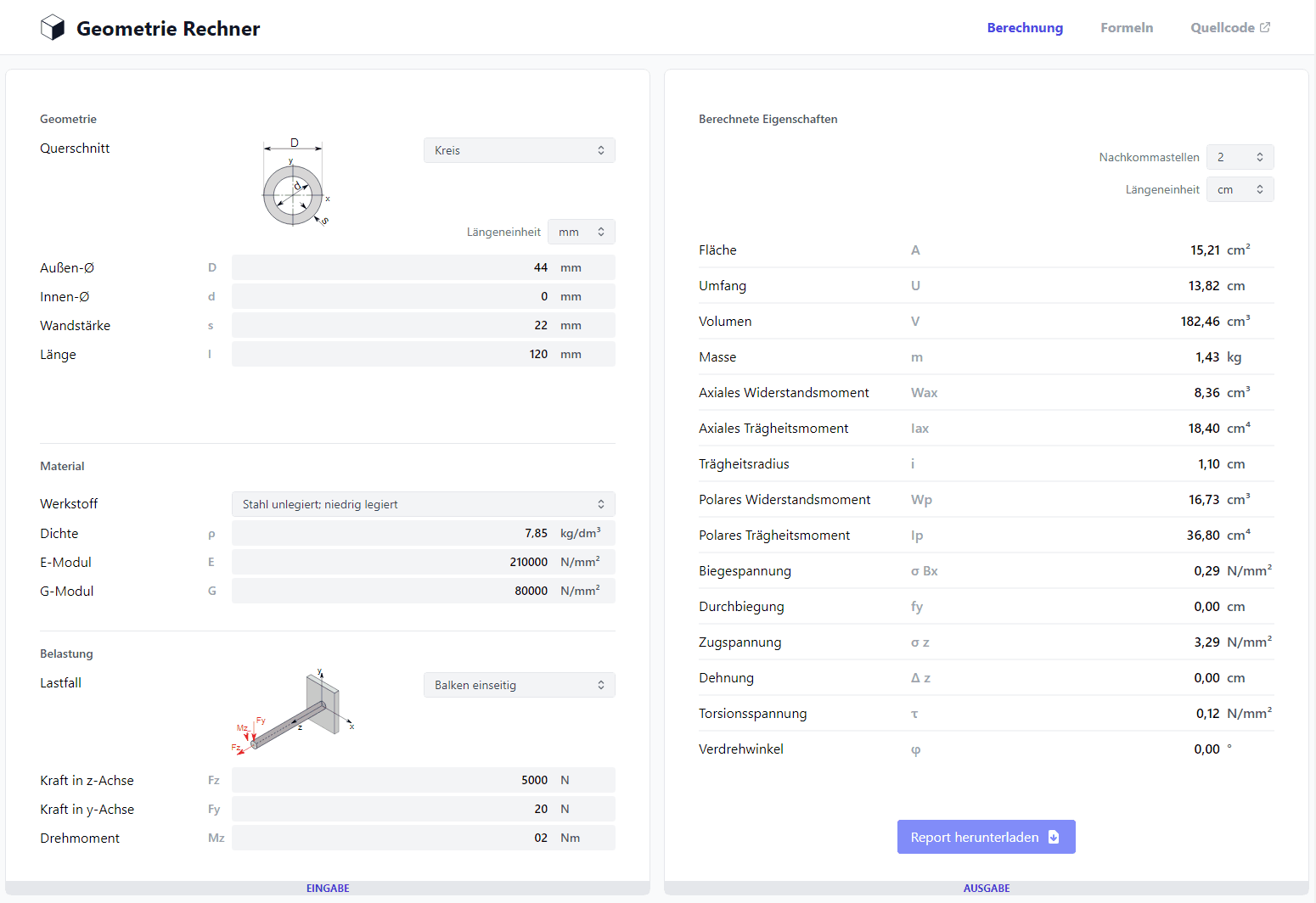
Task: Click the circle cross-section diagram
Action: (x=295, y=183)
